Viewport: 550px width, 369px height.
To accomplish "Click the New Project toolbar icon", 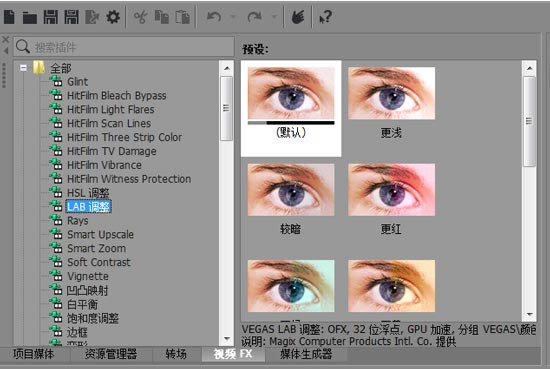I will (x=9, y=17).
